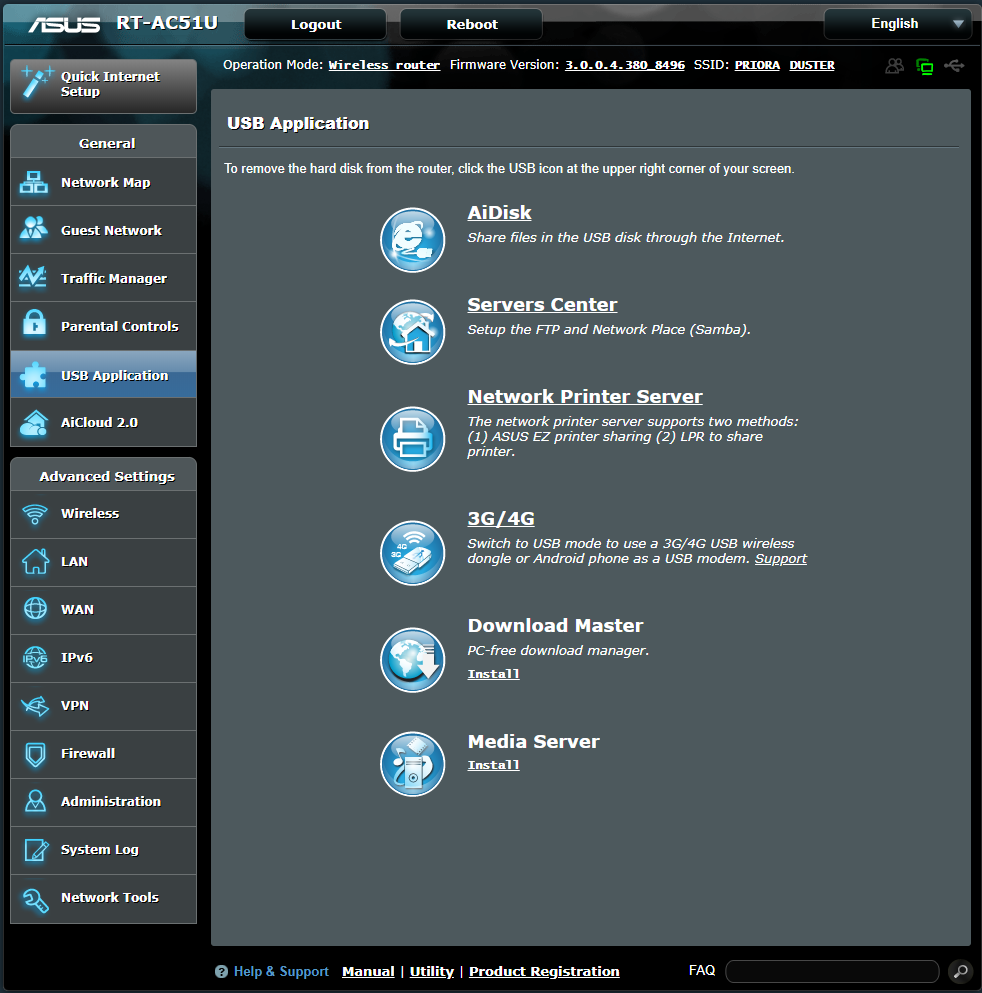
Task: Open the Servers Center house icon
Action: coord(412,332)
